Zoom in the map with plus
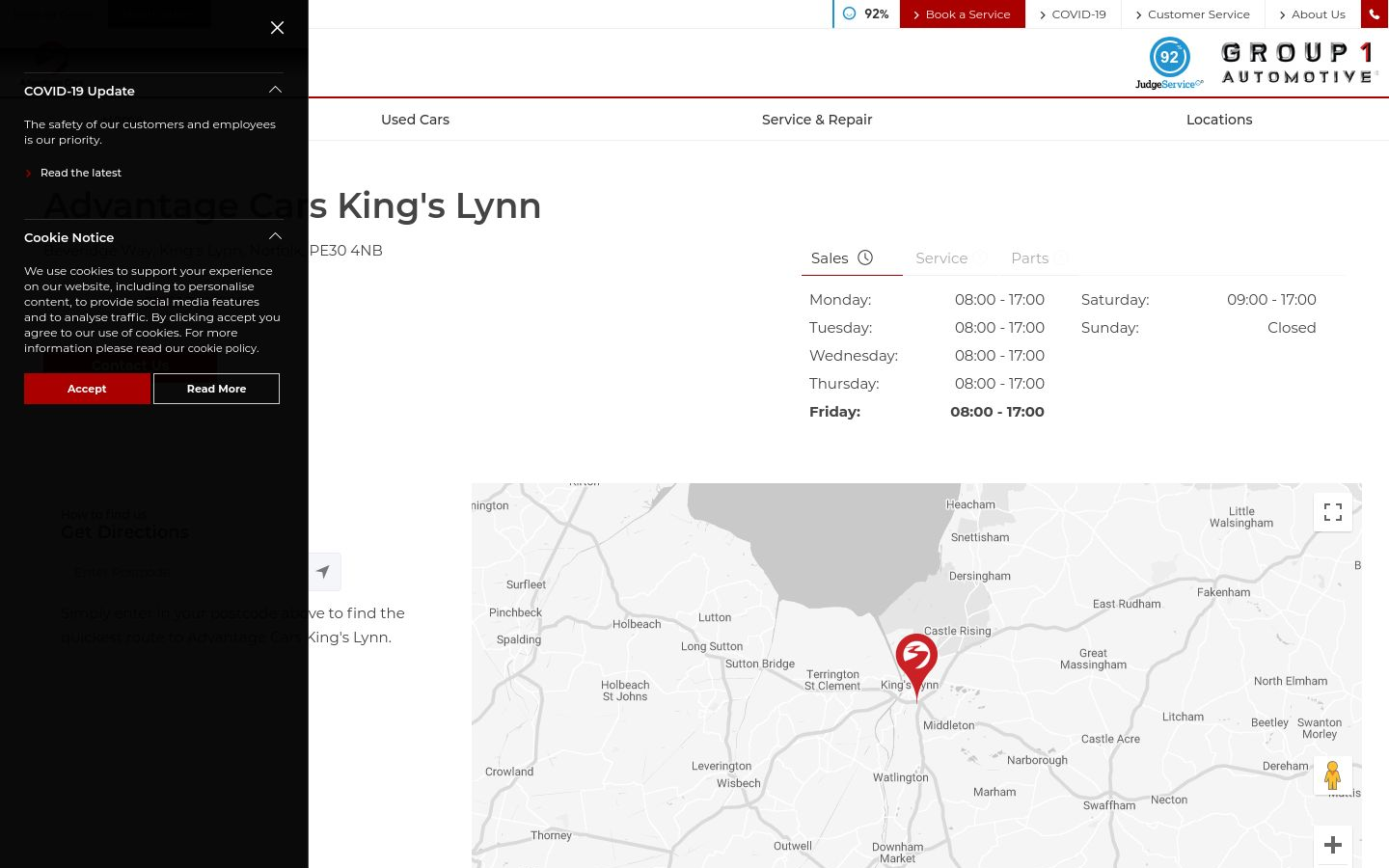 tap(1333, 845)
